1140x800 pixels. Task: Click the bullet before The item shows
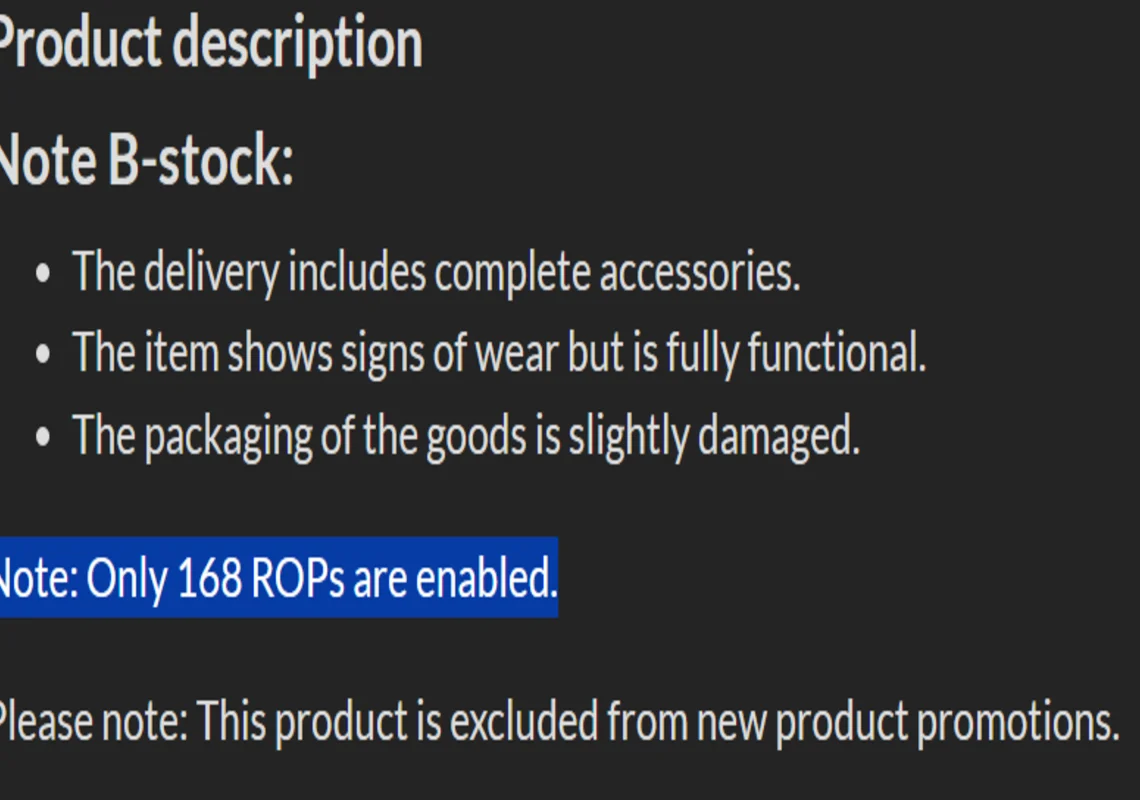(x=43, y=355)
